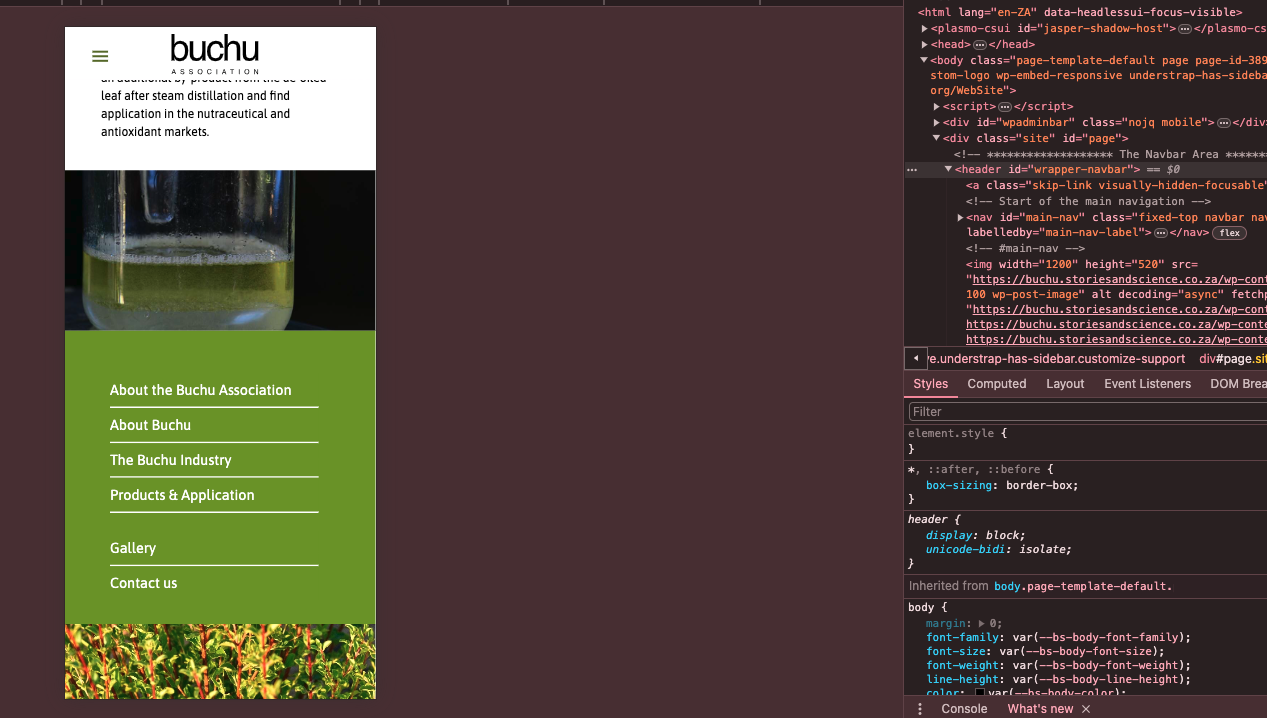Open the Console drawer tab
This screenshot has height=718, width=1267.
[964, 709]
